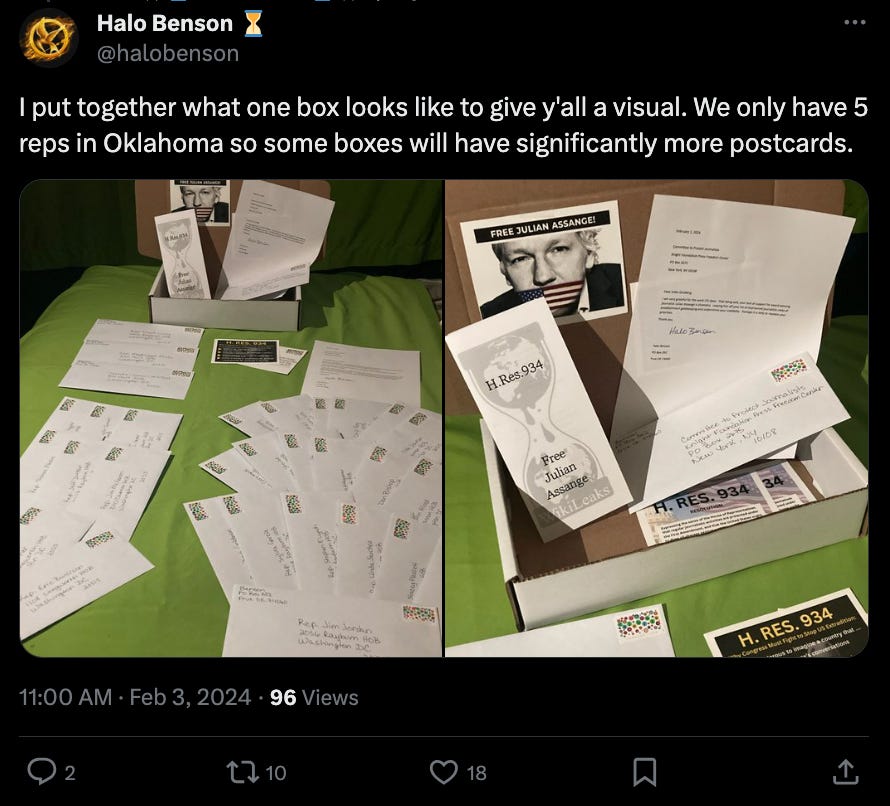Viewport: 890px width, 806px height.
Task: Click the Feb 3, 2024 date
Action: (x=190, y=697)
